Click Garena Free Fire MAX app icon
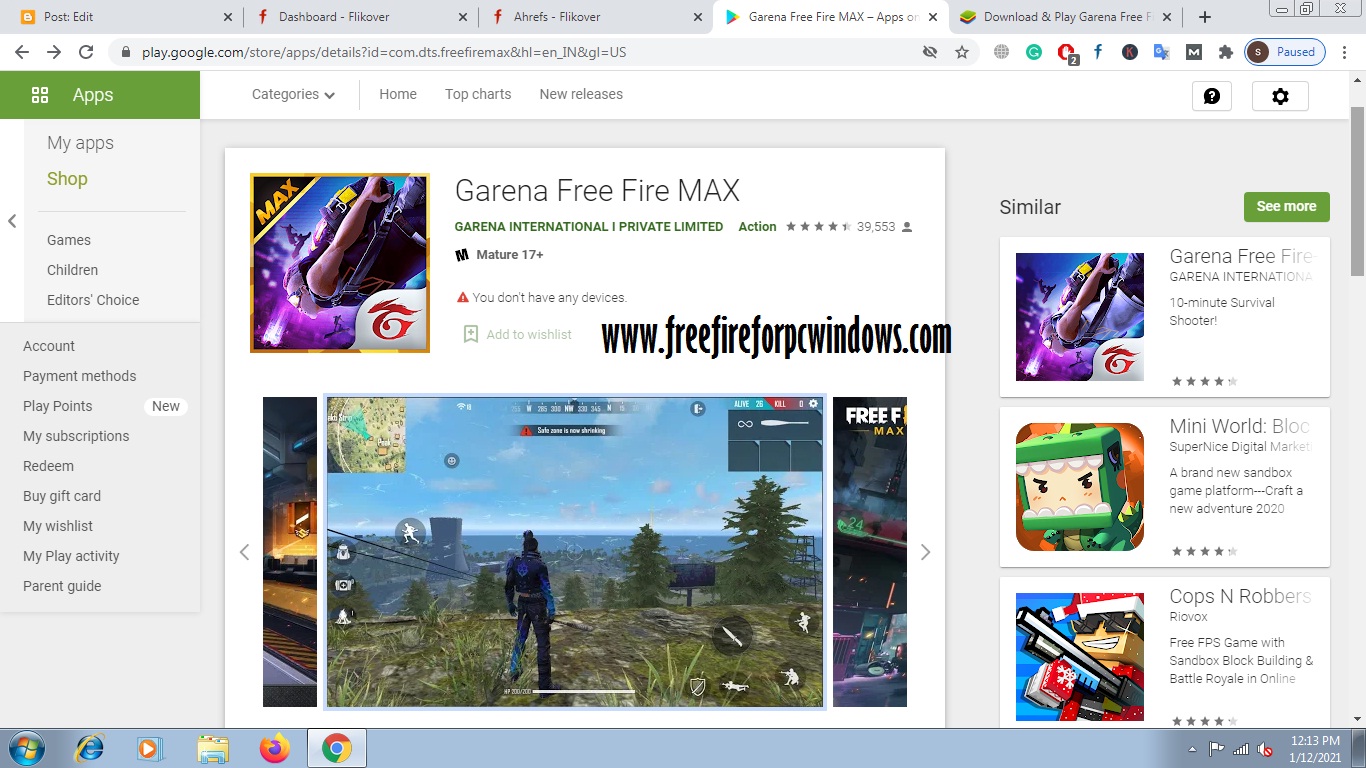This screenshot has width=1366, height=768. point(340,263)
